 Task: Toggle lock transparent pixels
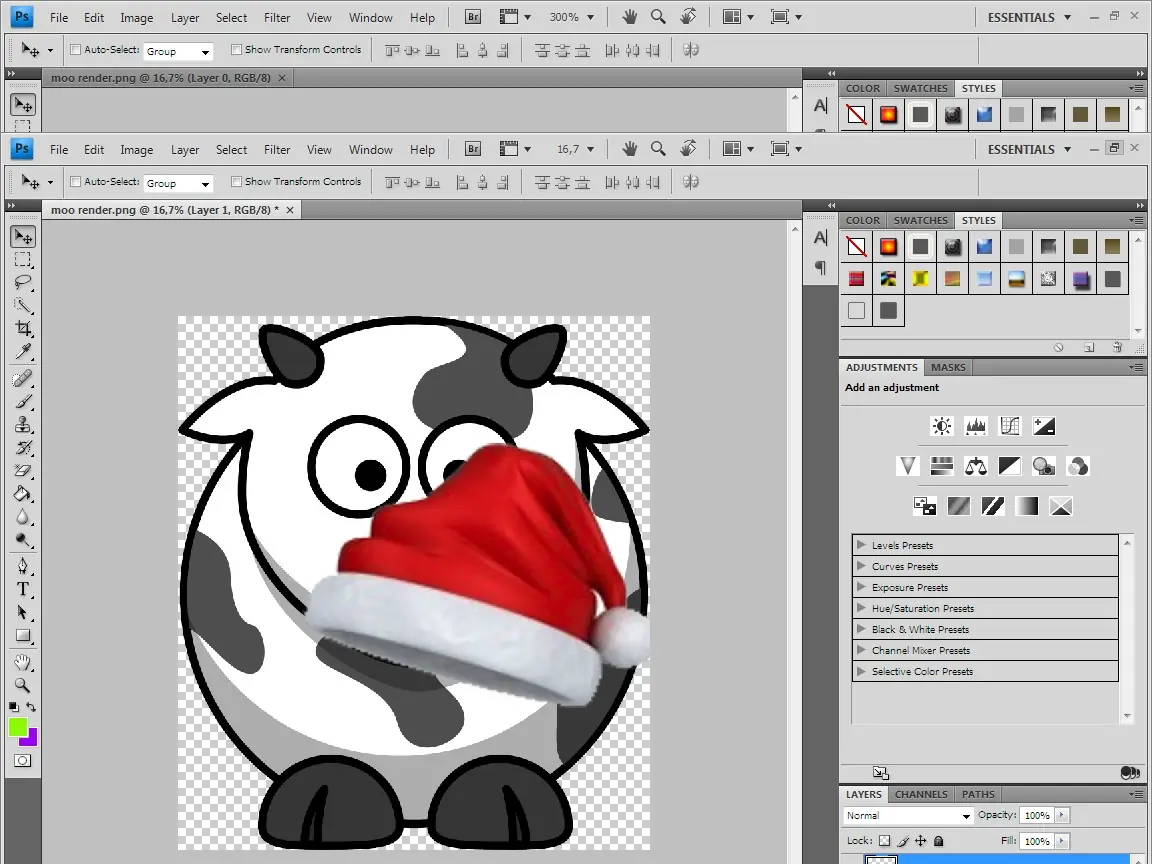[x=885, y=841]
